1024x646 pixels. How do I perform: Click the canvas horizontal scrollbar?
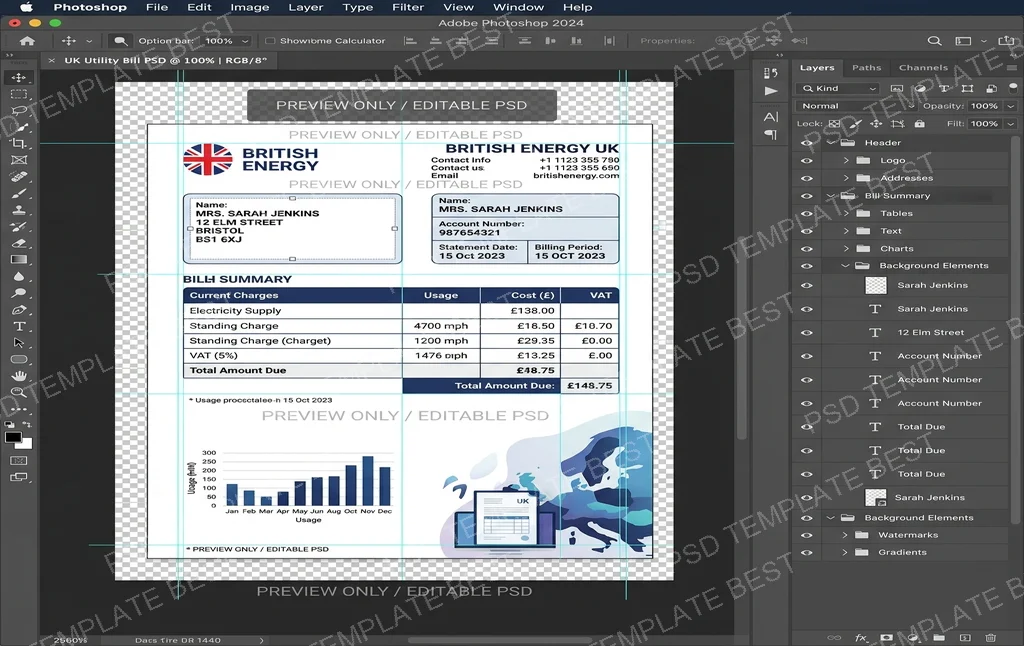[500, 640]
